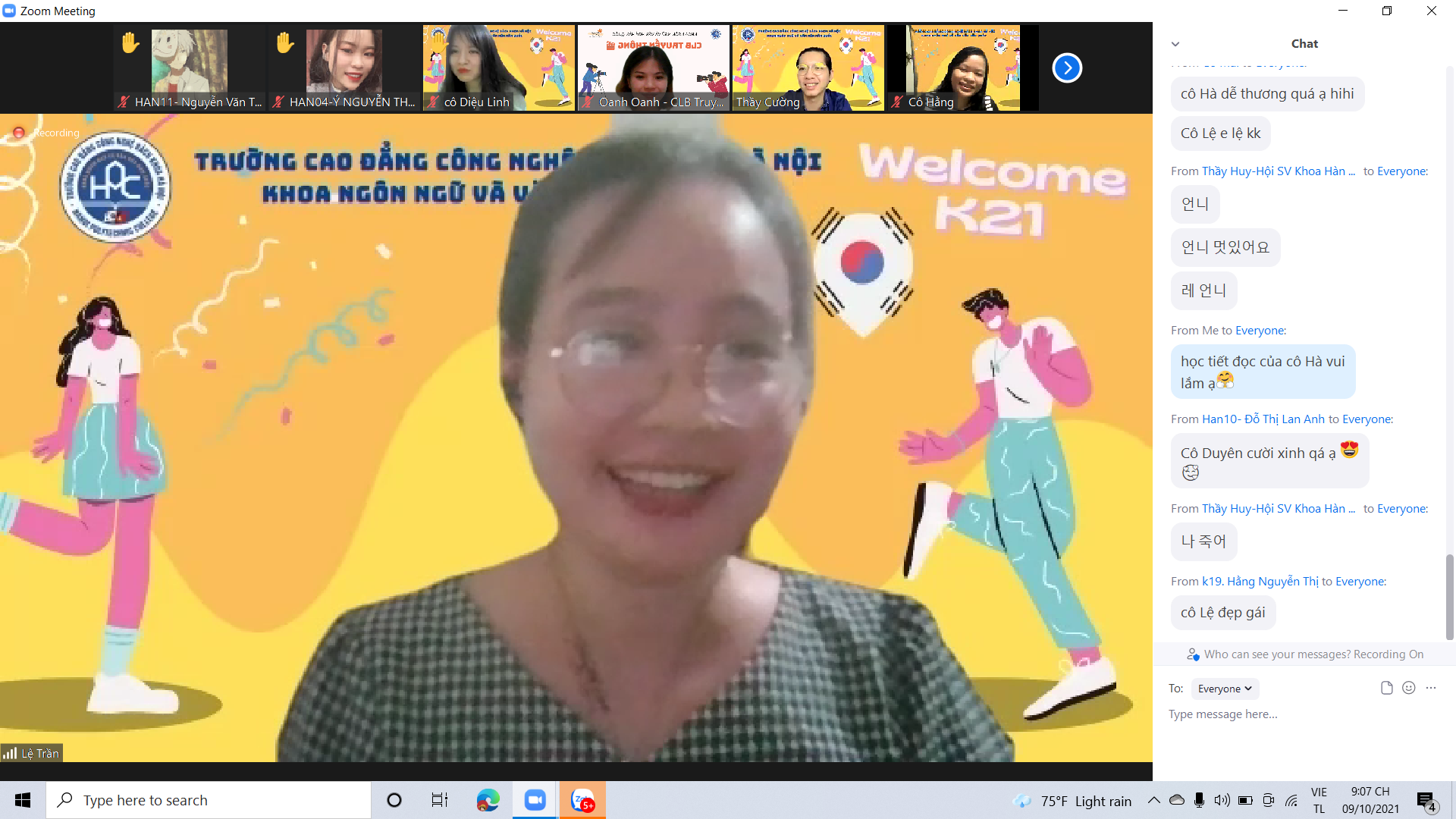Open Zalo app from taskbar
1456x819 pixels.
pyautogui.click(x=582, y=800)
